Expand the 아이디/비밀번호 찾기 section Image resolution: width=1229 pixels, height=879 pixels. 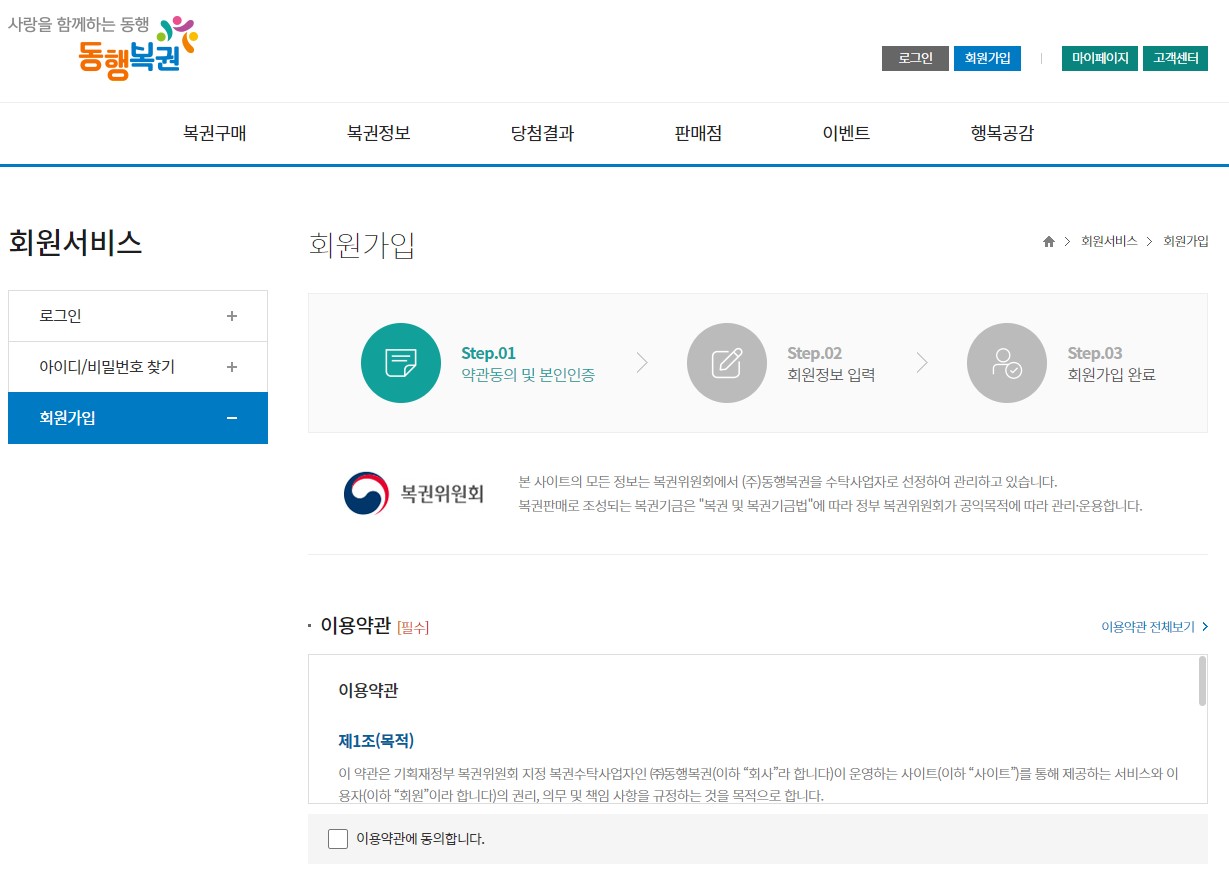point(137,366)
